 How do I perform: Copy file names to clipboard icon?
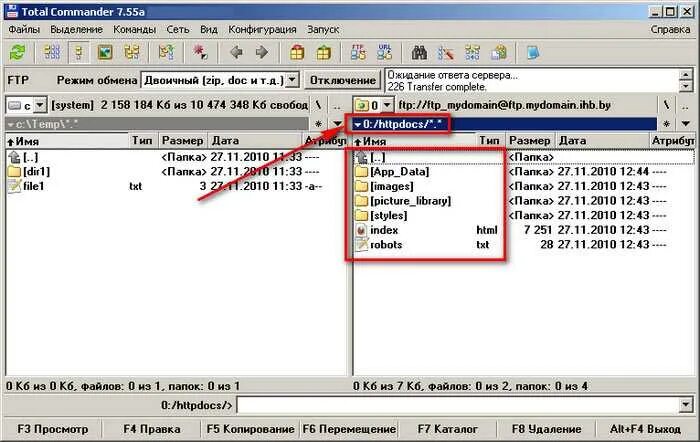[499, 53]
